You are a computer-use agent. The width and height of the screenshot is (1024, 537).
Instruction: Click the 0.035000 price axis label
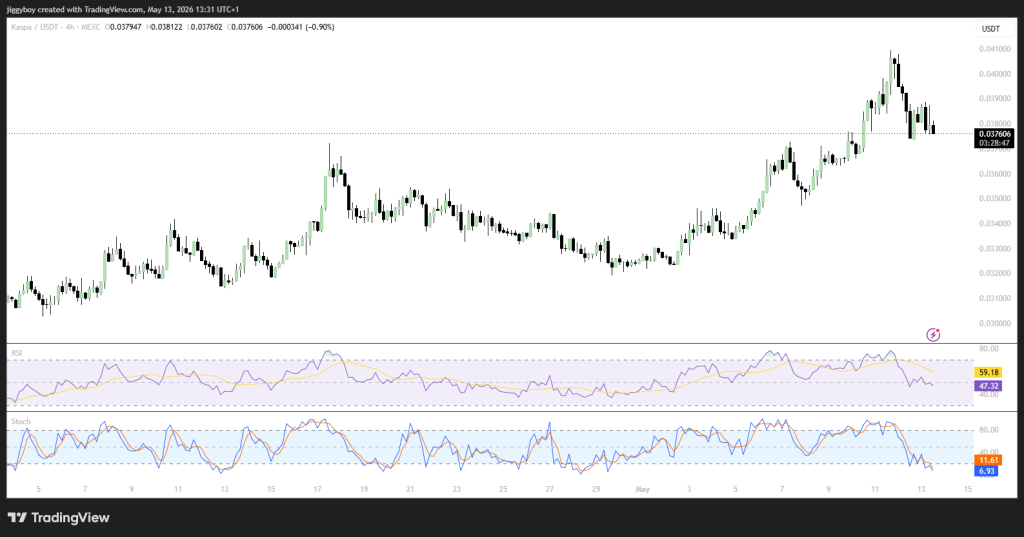[x=995, y=199]
